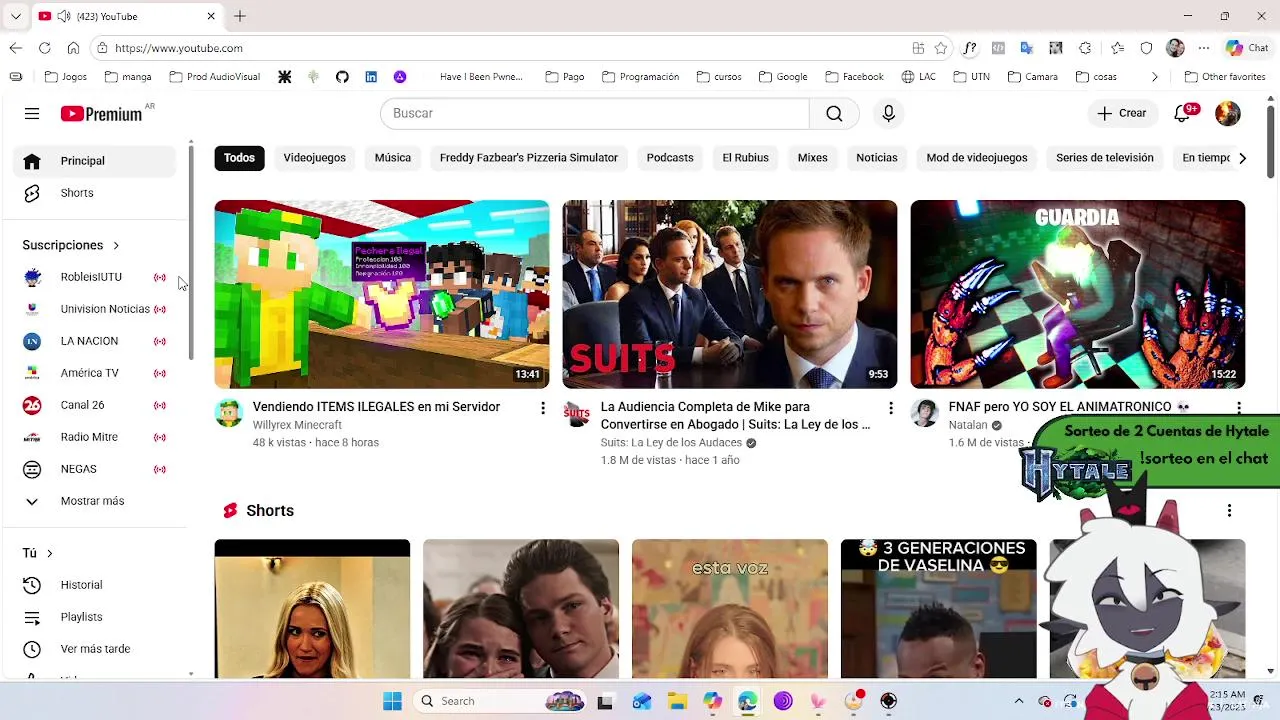Open the Other favorites folder
Viewport: 1280px width, 720px height.
point(1225,77)
